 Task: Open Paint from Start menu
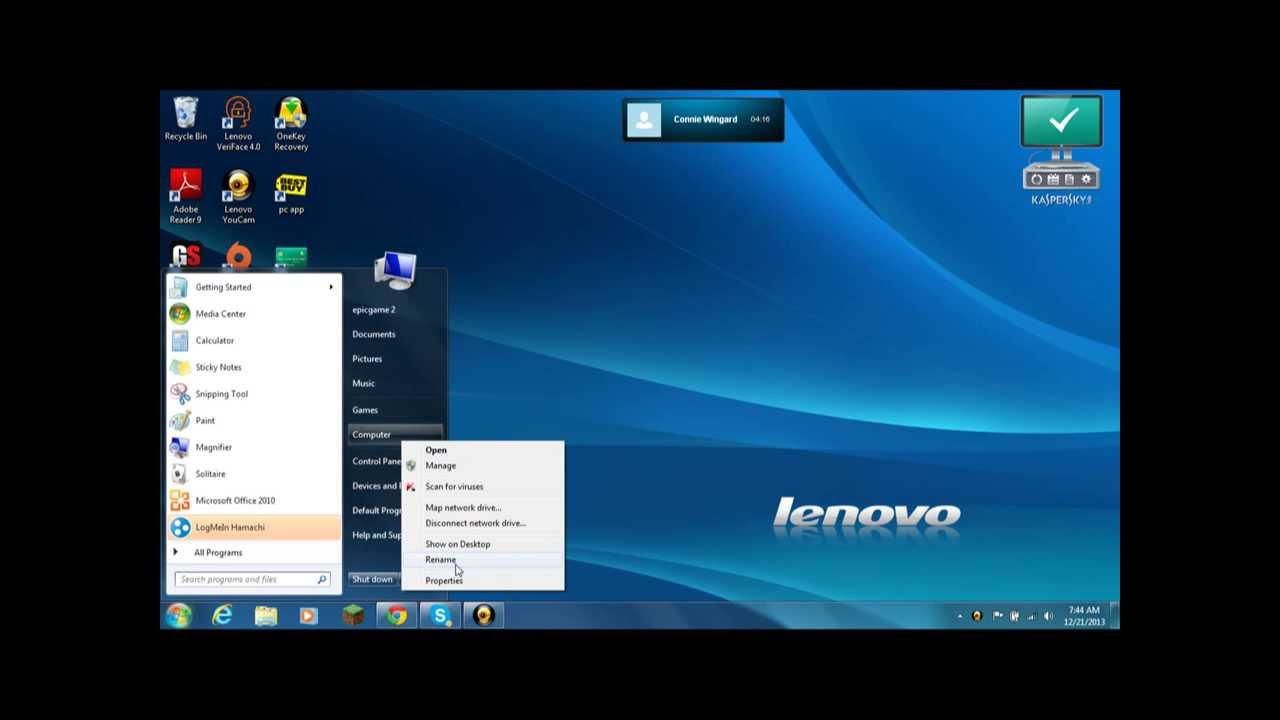[255, 421]
